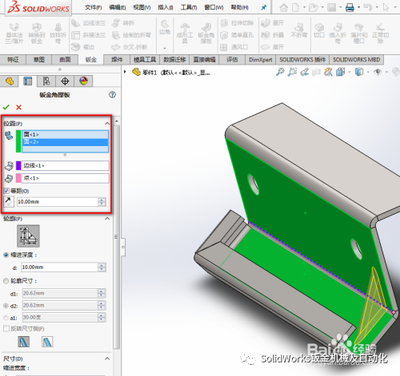400x376 pixels.
Task: Click the supporting faces selection icon
Action: [9, 135]
